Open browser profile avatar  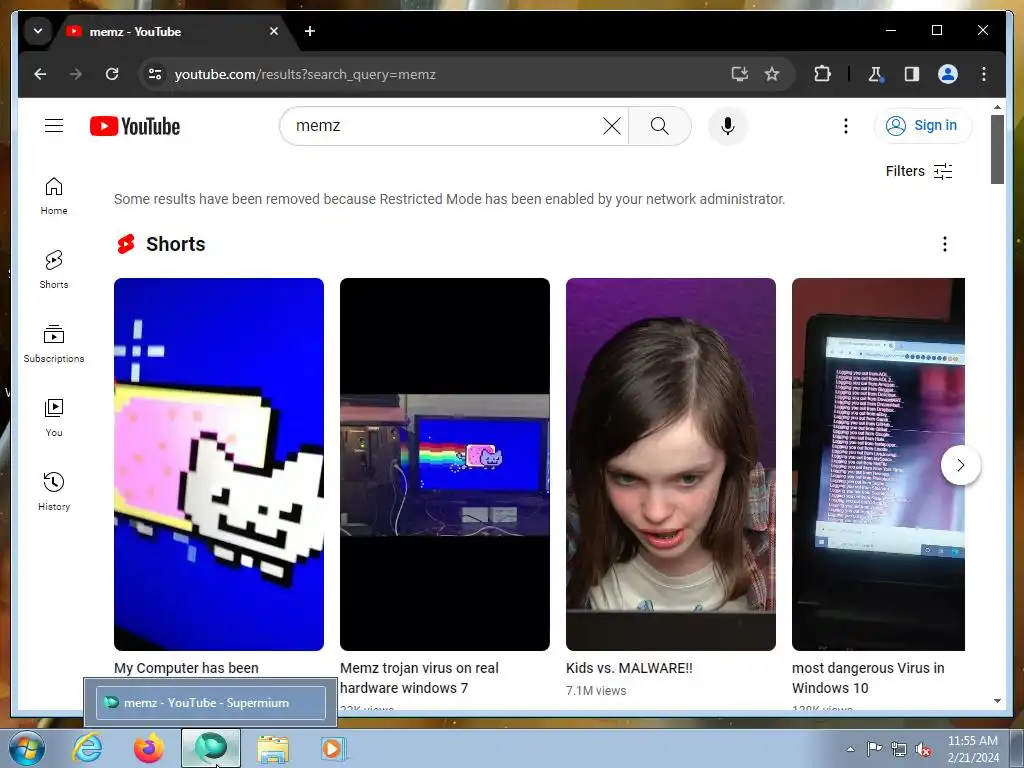(948, 74)
